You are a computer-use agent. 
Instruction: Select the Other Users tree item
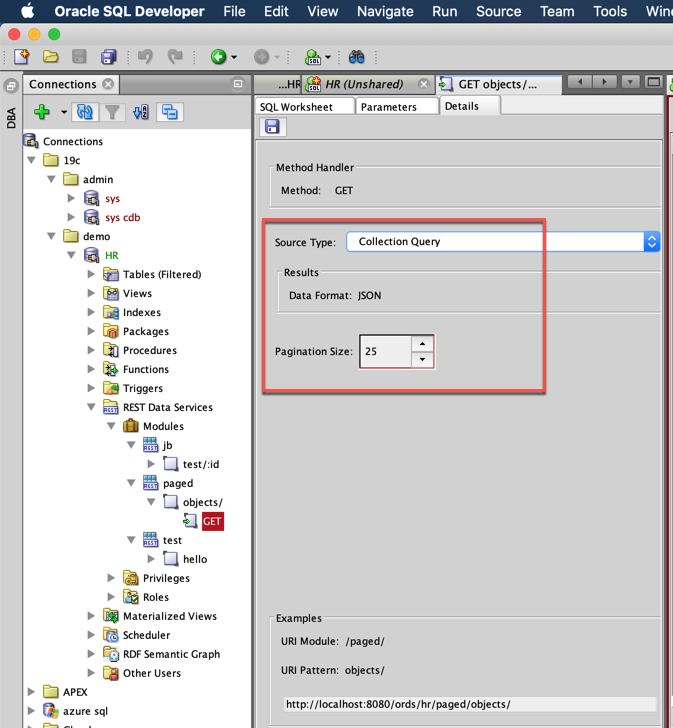pyautogui.click(x=151, y=673)
